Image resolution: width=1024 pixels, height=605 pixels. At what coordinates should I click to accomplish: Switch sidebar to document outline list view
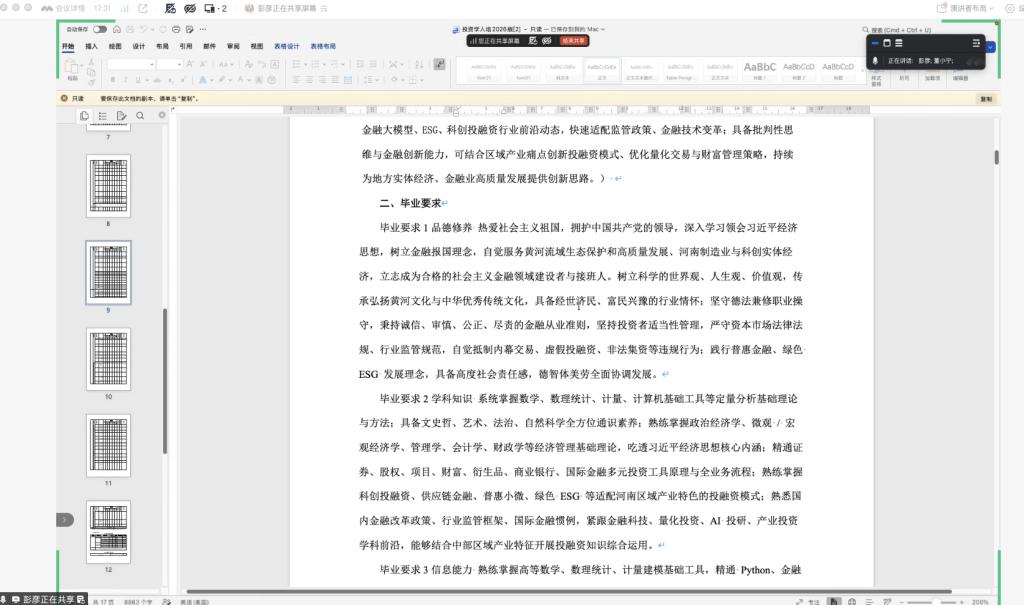coord(103,116)
